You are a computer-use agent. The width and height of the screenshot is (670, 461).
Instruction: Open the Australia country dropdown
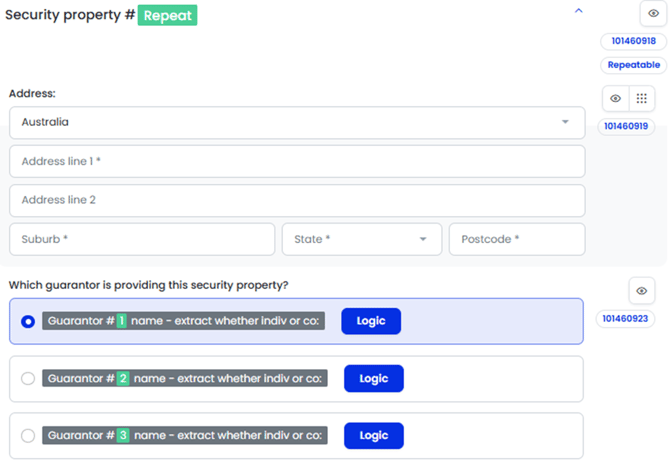pos(297,122)
